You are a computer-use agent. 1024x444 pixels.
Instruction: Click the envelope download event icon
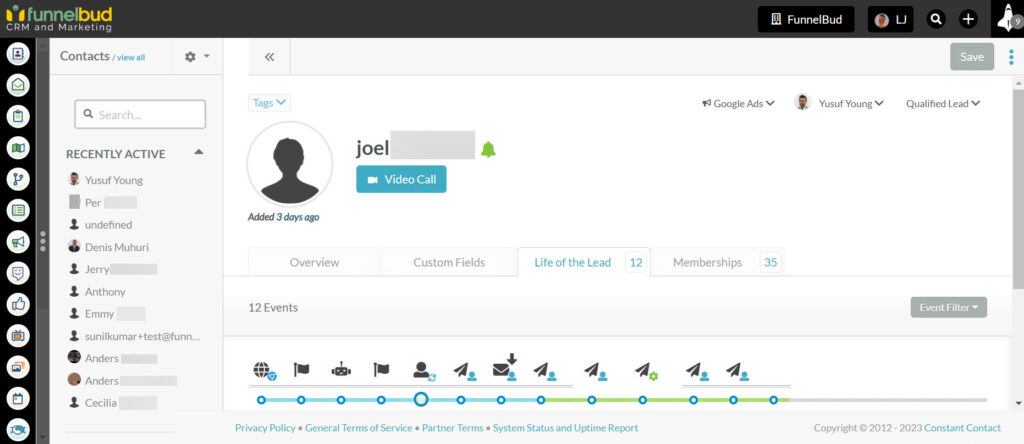pos(506,367)
